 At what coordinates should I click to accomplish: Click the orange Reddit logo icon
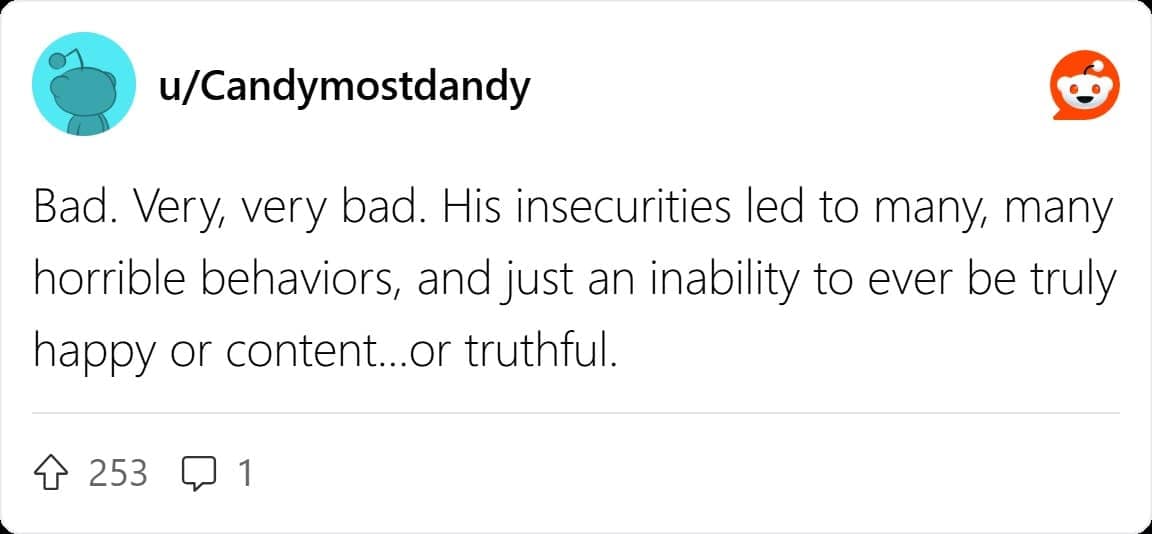pyautogui.click(x=1087, y=89)
